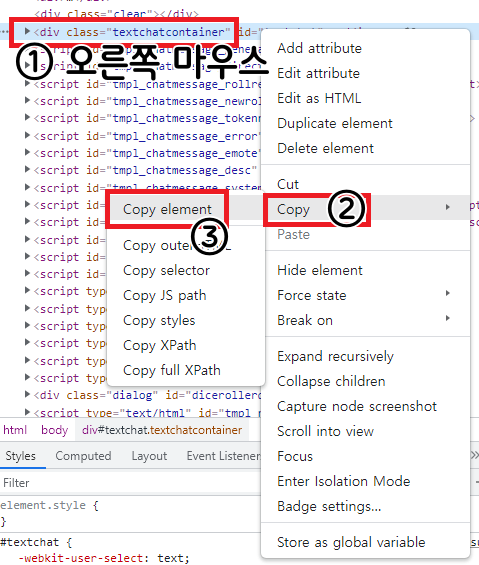Select the div class dialog diceroller line
Viewport: 479px width, 565px height.
pyautogui.click(x=147, y=396)
